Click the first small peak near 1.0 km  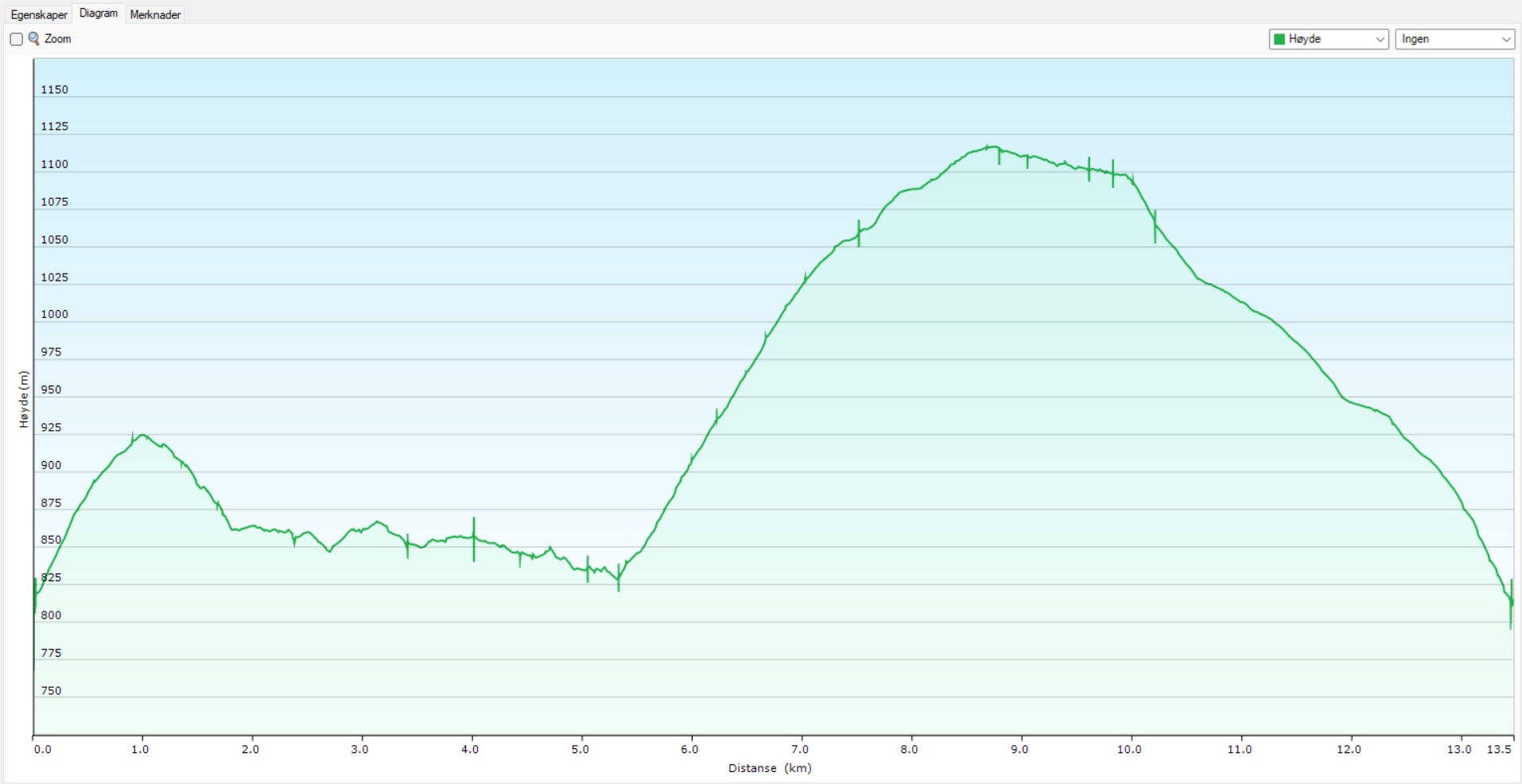point(142,435)
